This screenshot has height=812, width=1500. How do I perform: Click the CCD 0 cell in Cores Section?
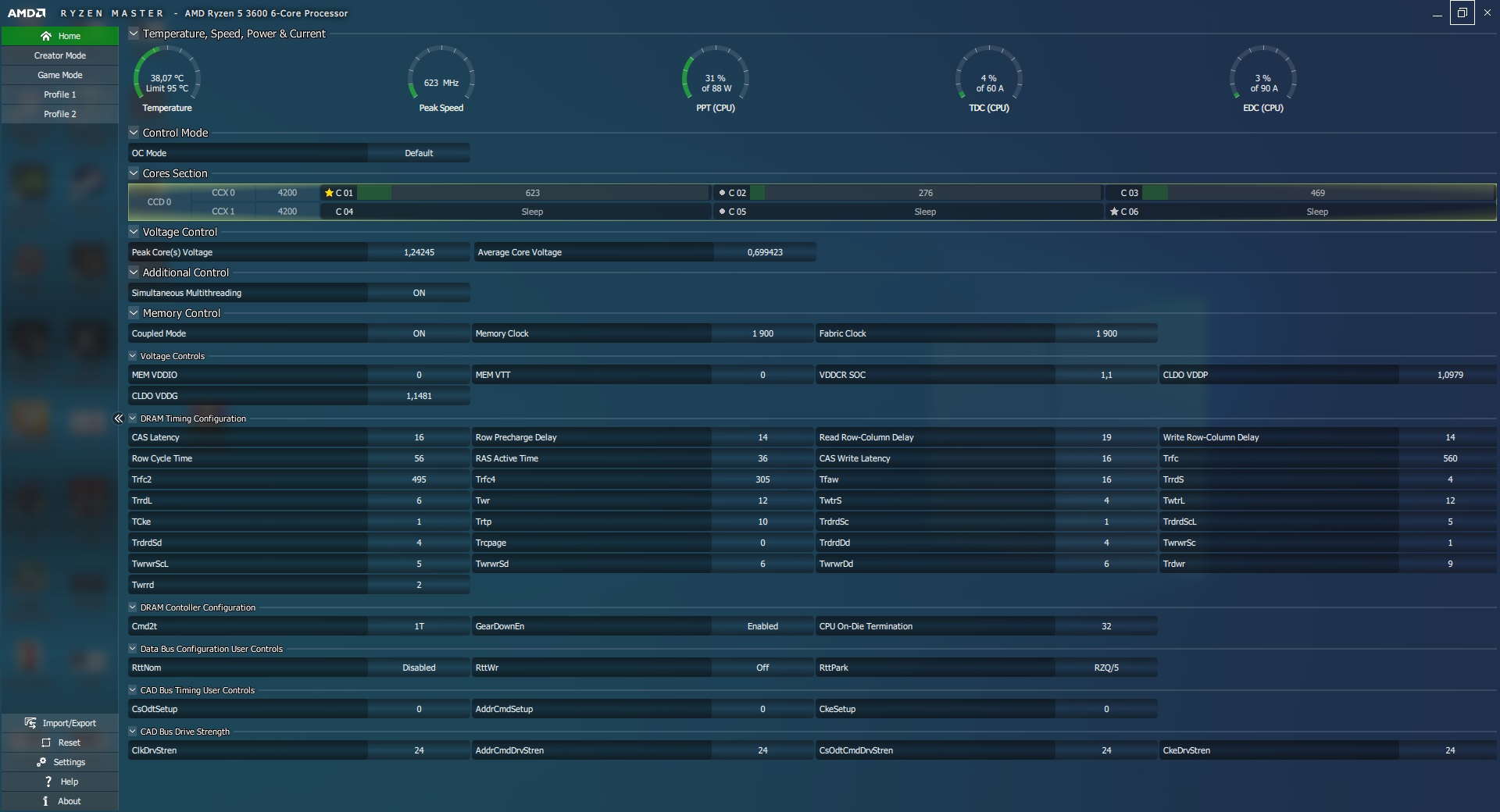click(x=159, y=202)
